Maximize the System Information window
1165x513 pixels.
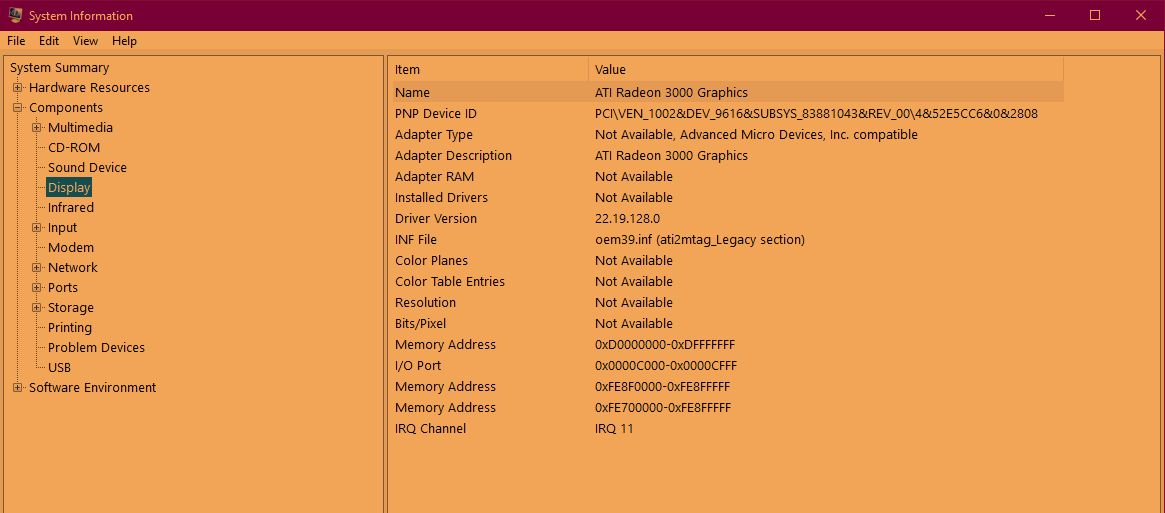pos(1095,15)
